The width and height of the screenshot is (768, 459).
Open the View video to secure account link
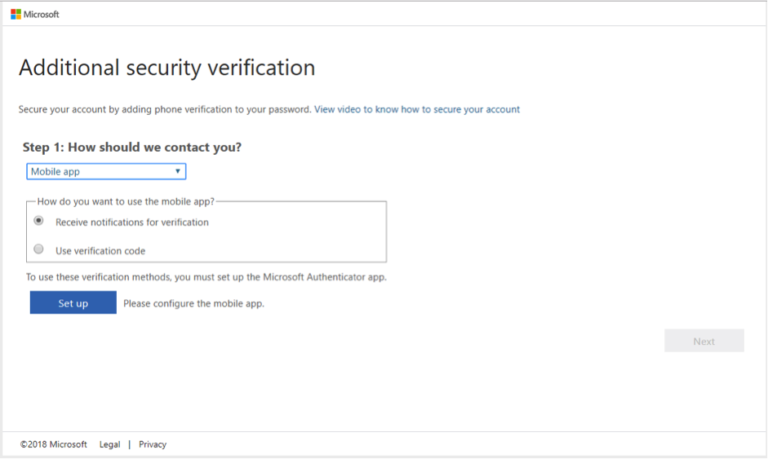click(417, 109)
